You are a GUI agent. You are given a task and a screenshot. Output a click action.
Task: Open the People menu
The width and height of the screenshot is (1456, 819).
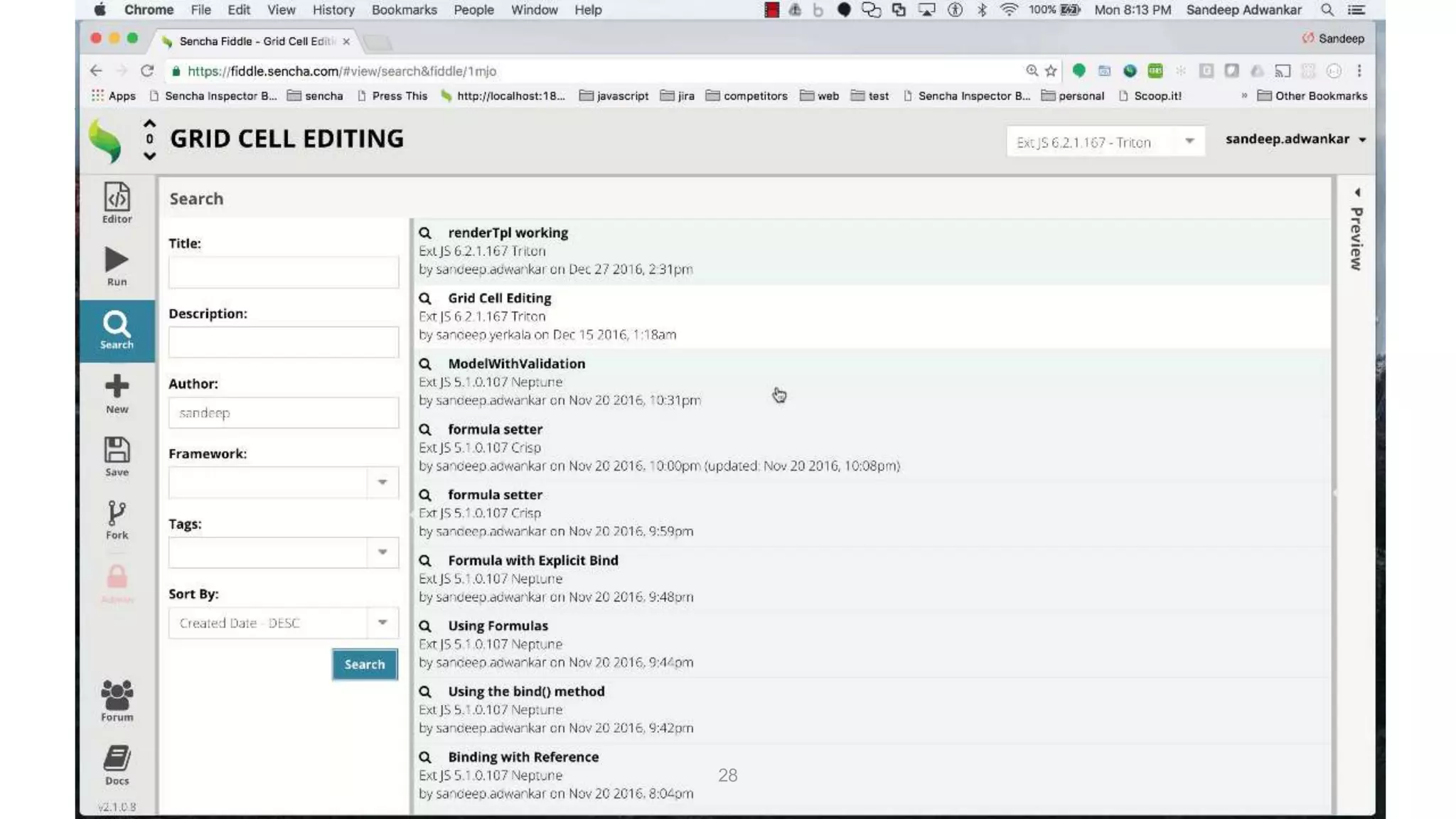(473, 10)
